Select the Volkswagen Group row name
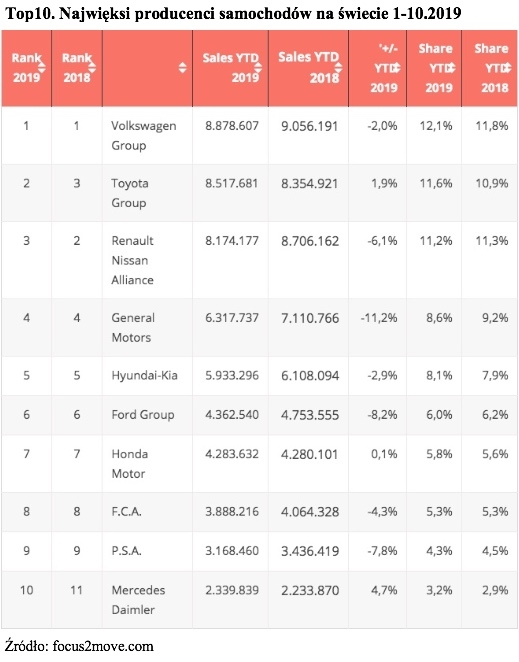Screen dimensions: 519x662 tap(144, 136)
